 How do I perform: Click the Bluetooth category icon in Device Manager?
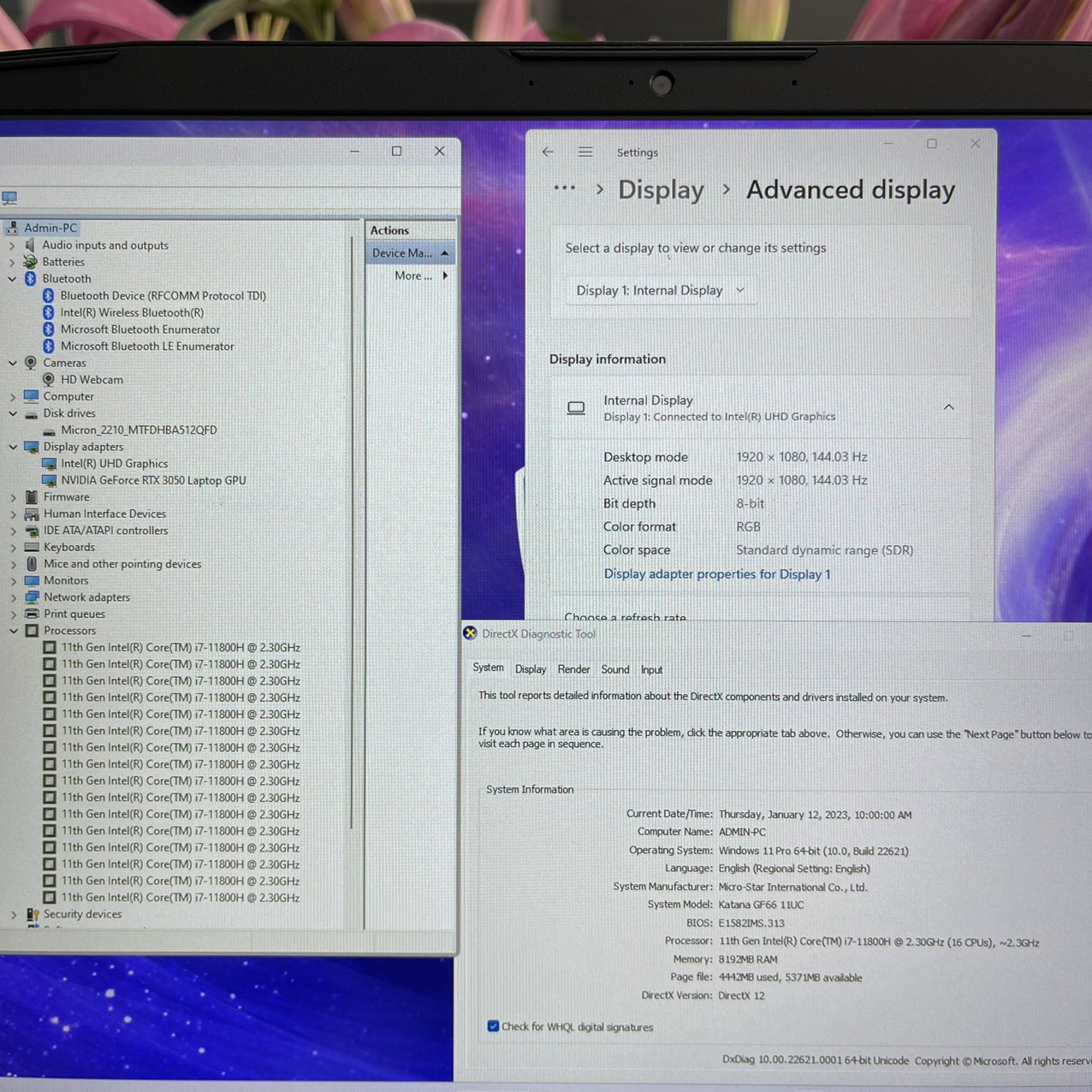point(30,279)
